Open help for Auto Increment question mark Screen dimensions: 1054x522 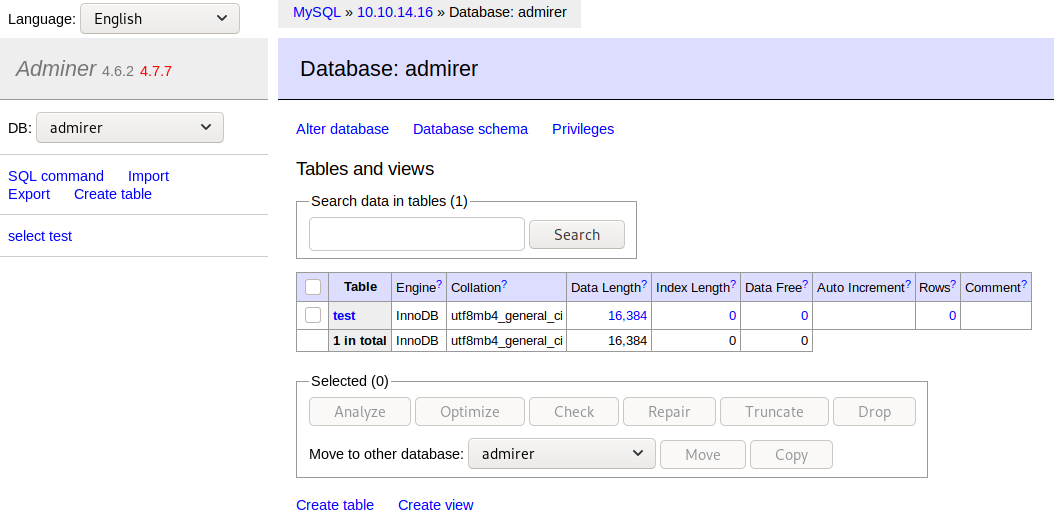(x=908, y=284)
